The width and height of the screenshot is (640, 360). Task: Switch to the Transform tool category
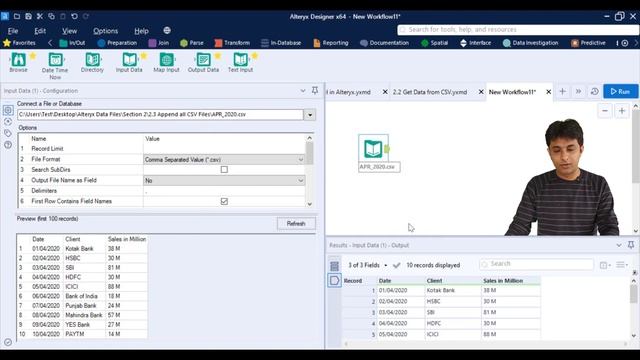tap(232, 43)
